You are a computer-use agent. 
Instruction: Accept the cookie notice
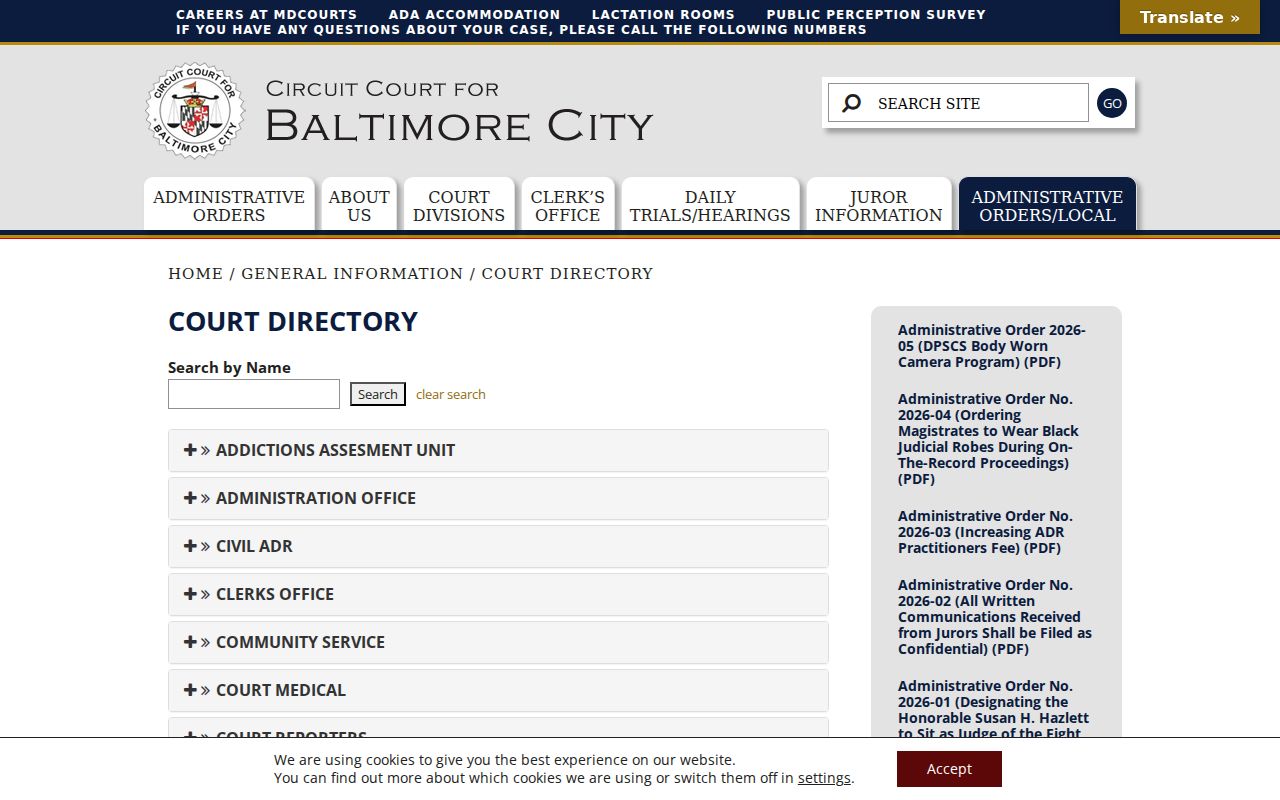click(949, 769)
